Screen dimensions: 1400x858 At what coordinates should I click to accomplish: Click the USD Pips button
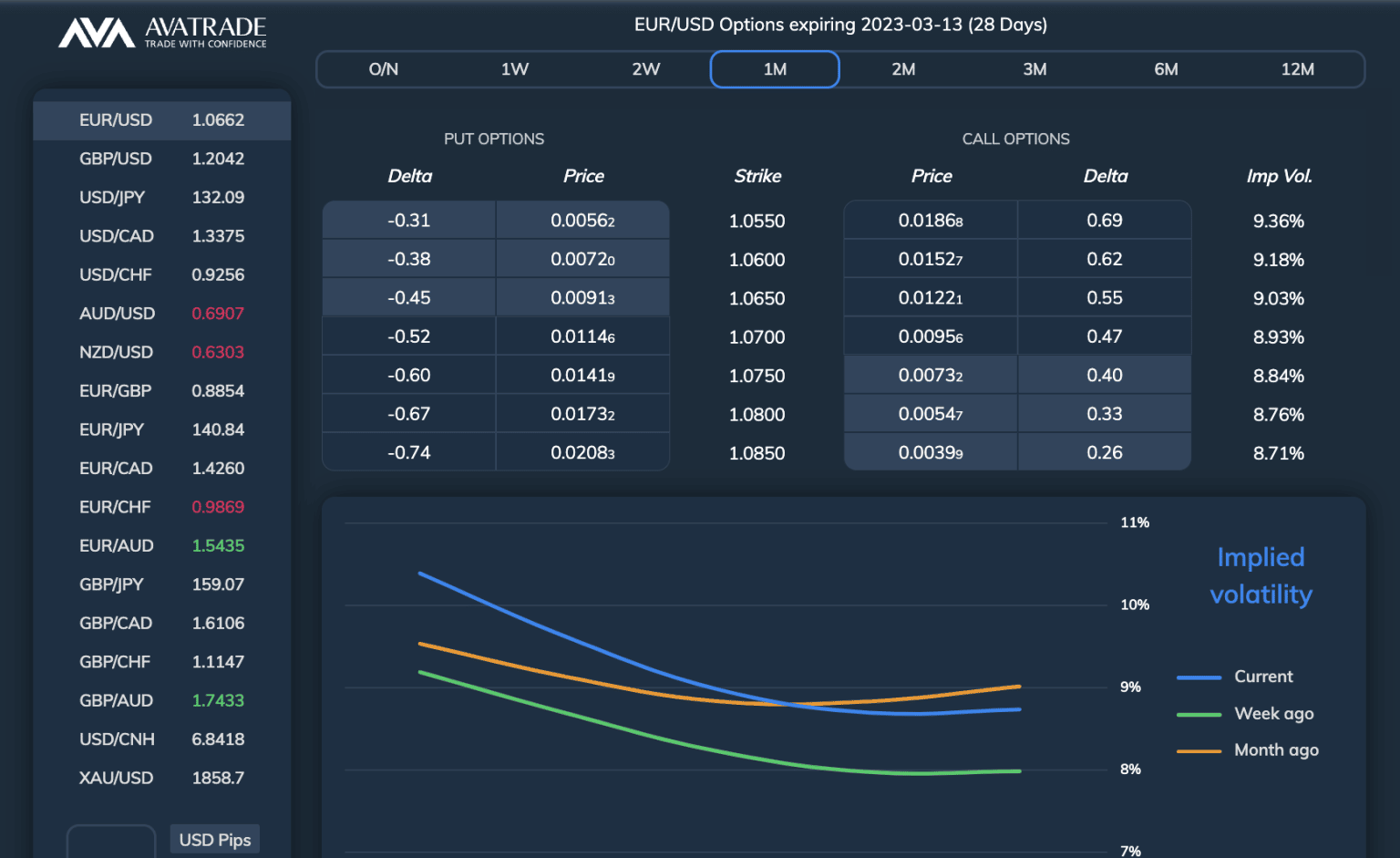[215, 840]
